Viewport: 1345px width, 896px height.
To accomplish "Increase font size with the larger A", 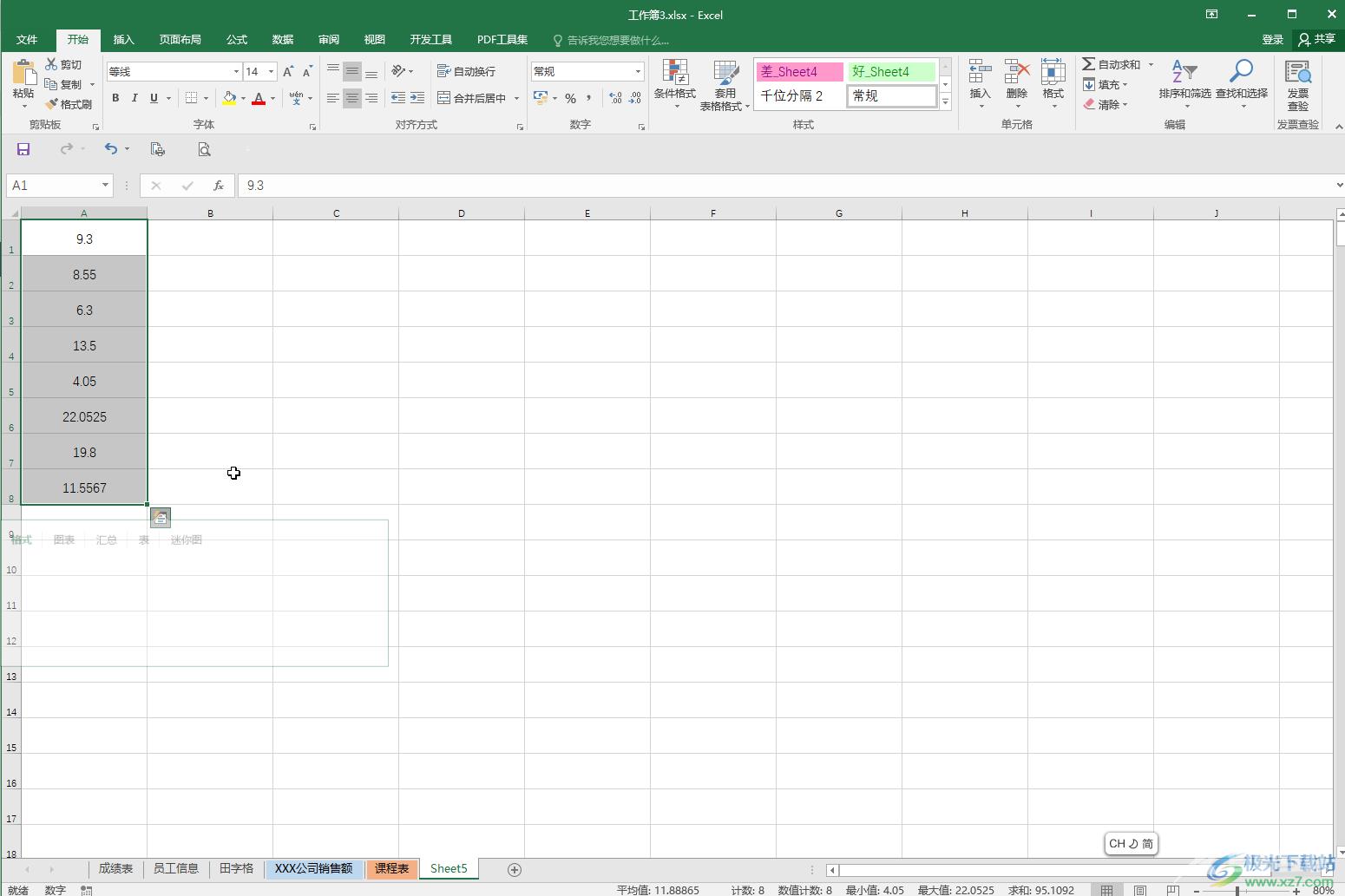I will (288, 71).
